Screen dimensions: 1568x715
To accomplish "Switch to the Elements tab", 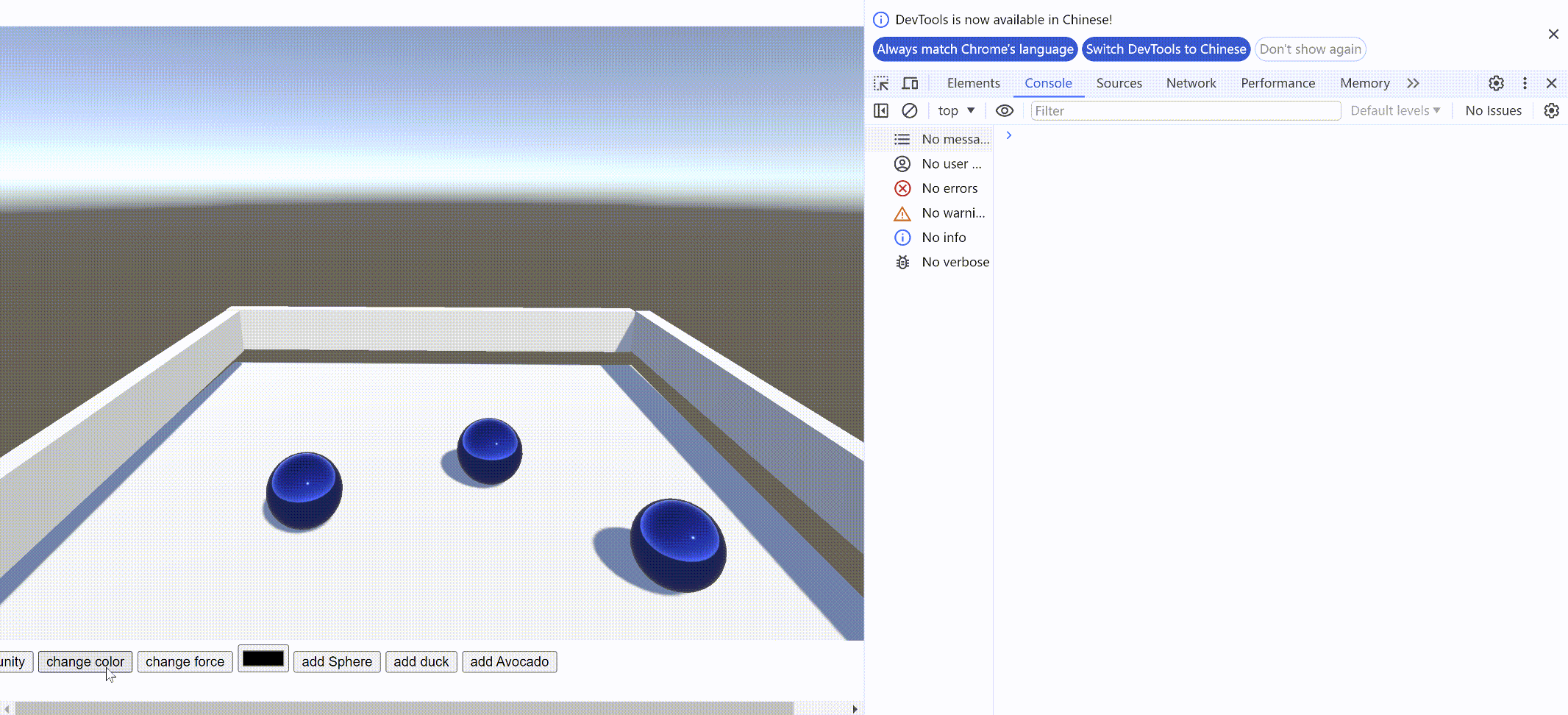I will (x=974, y=83).
